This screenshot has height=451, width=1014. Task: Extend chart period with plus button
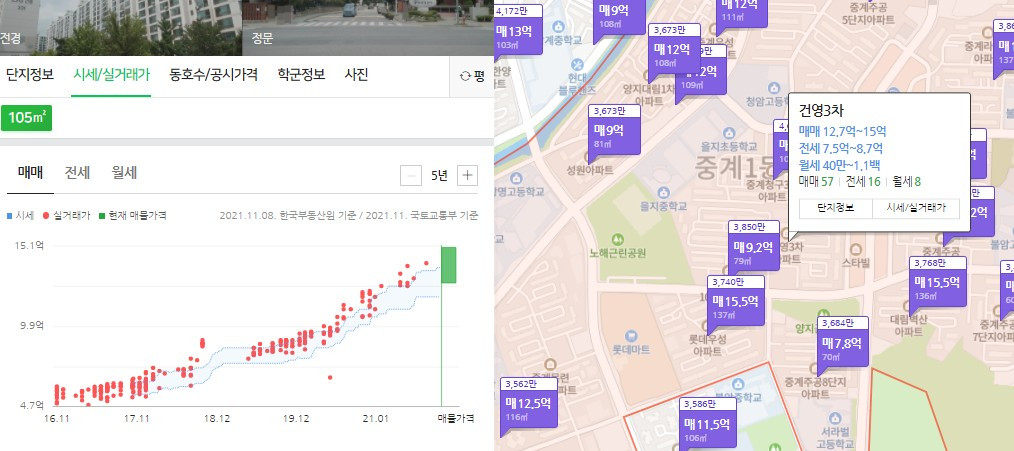tap(468, 175)
